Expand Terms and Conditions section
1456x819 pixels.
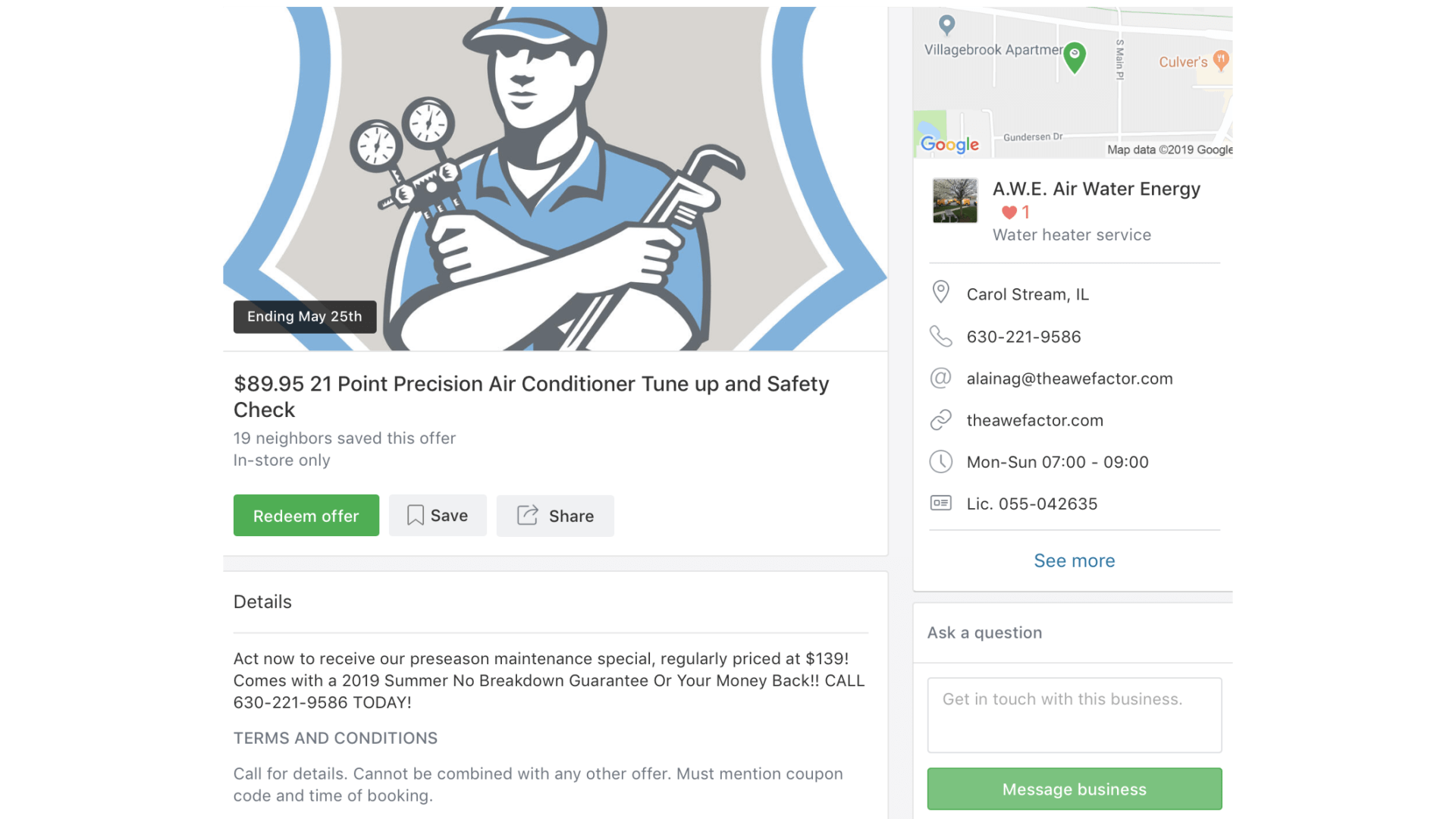[x=335, y=738]
